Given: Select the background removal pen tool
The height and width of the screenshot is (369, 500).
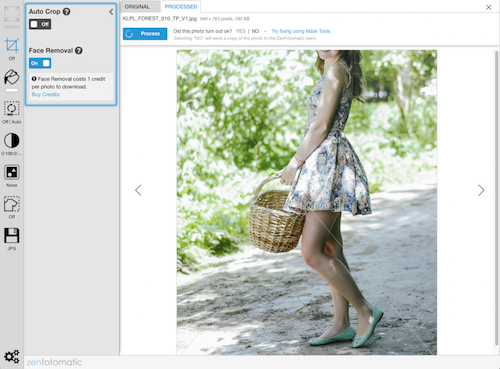Looking at the screenshot, I should point(12,77).
